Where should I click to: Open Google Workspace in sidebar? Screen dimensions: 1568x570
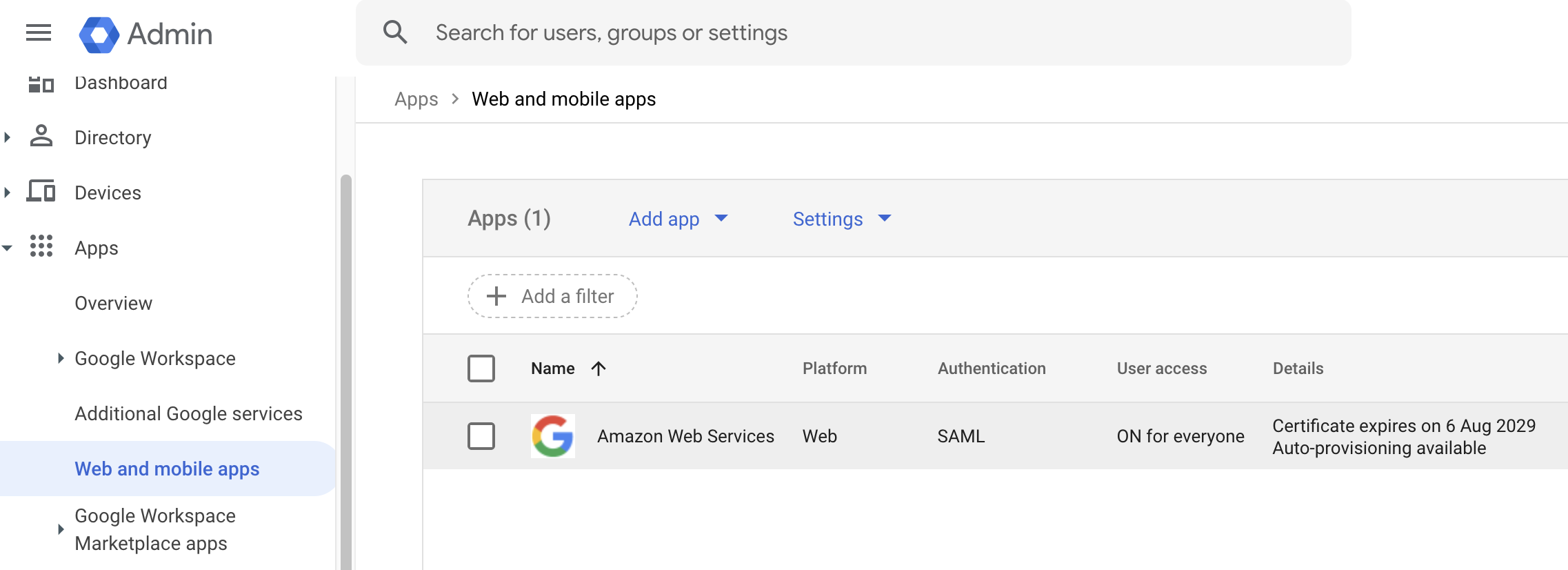155,358
